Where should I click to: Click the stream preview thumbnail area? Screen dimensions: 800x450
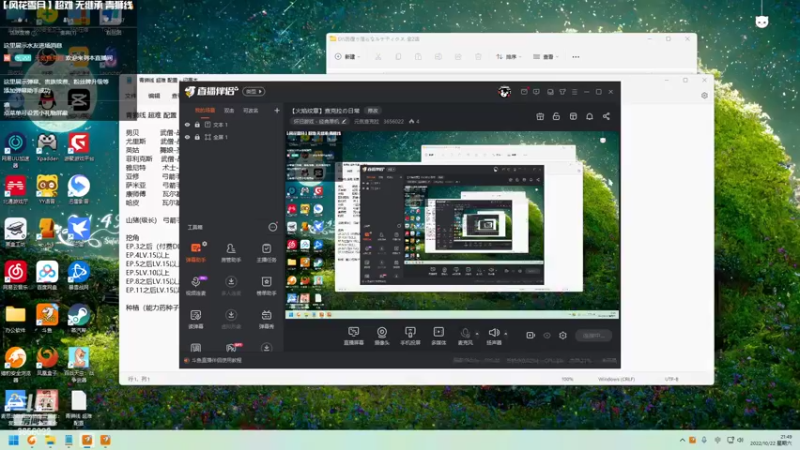click(x=452, y=225)
